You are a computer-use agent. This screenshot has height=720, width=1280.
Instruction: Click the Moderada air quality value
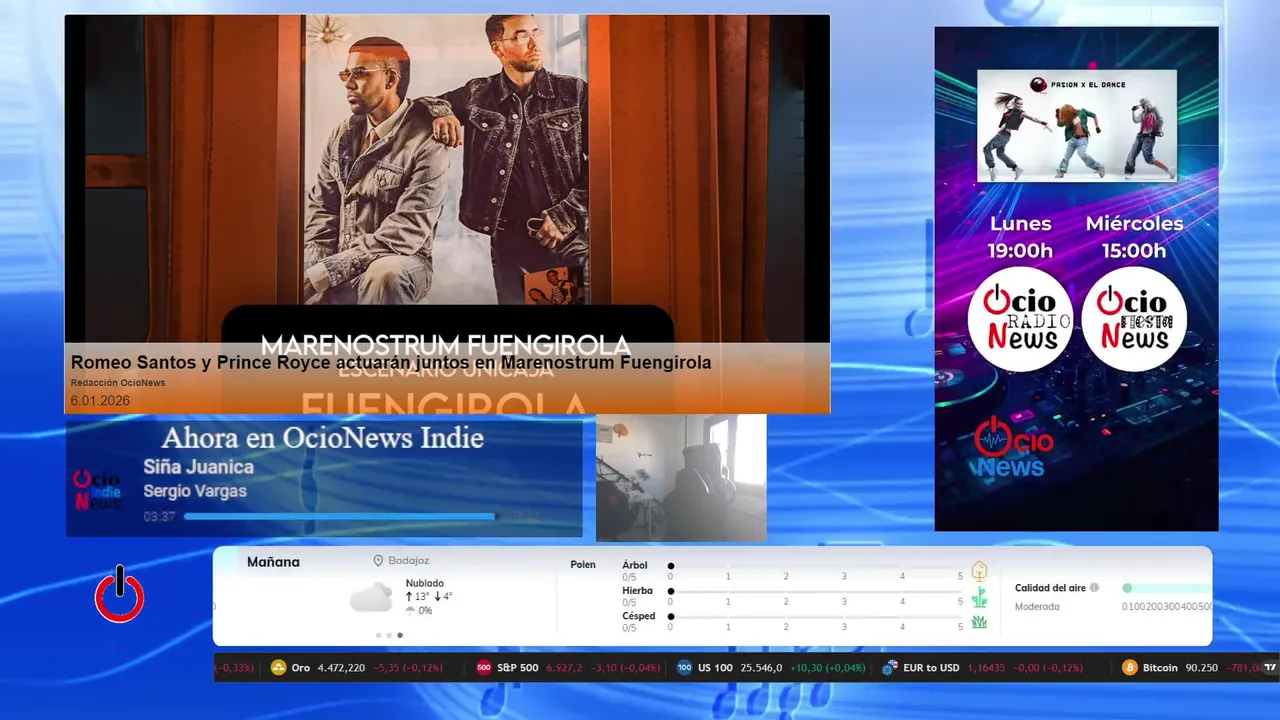1037,606
